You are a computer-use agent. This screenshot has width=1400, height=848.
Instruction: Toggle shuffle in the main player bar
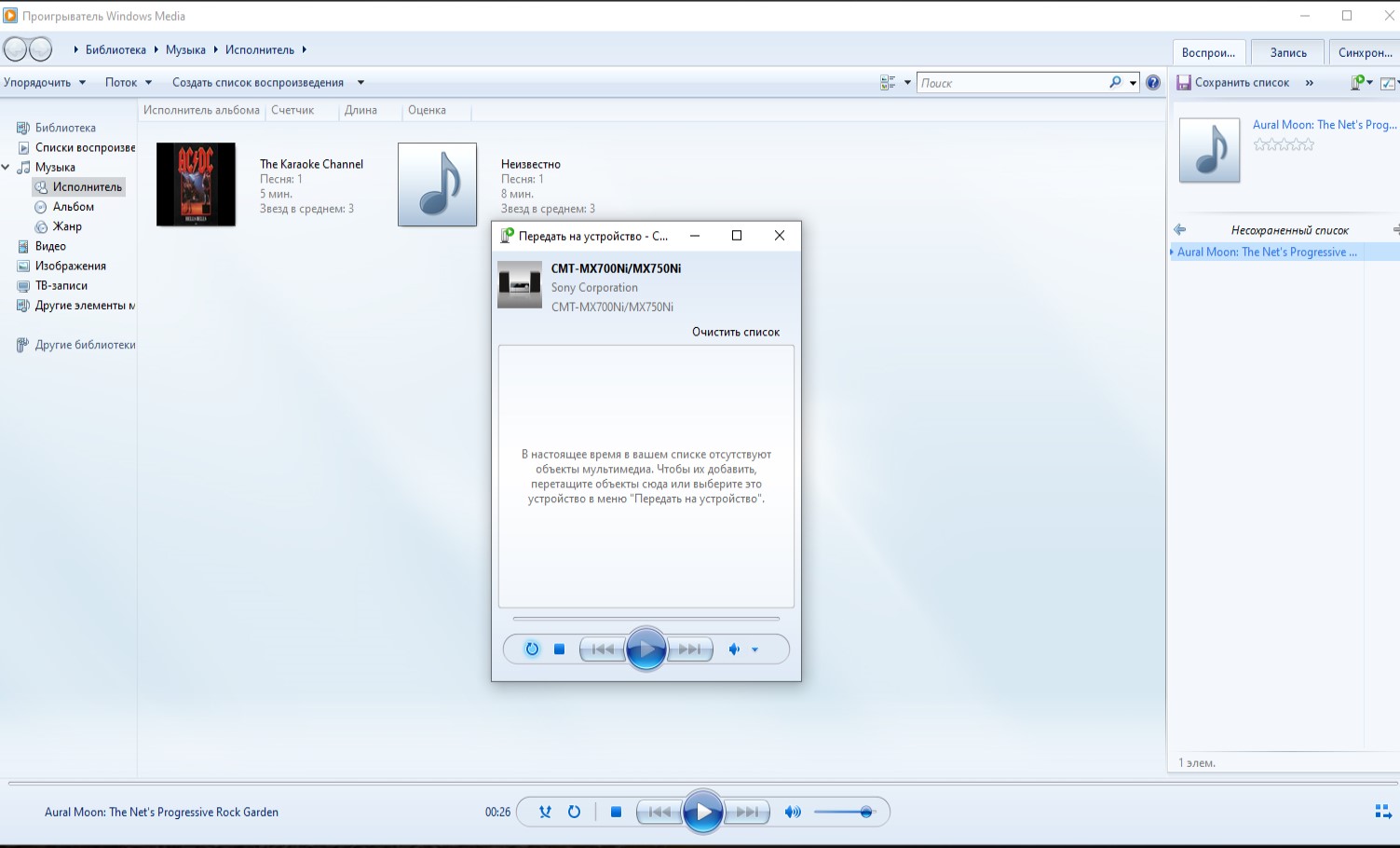point(545,812)
